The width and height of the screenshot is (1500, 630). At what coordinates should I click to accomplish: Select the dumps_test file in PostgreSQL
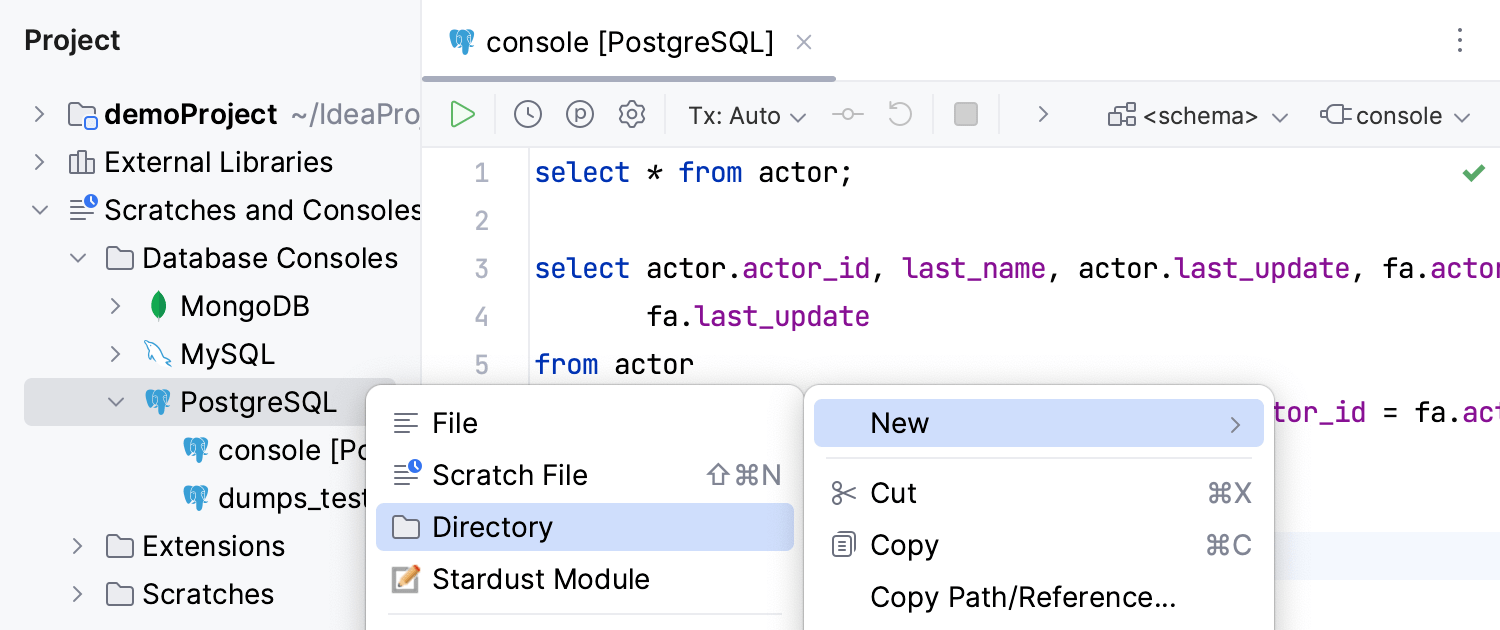coord(276,498)
